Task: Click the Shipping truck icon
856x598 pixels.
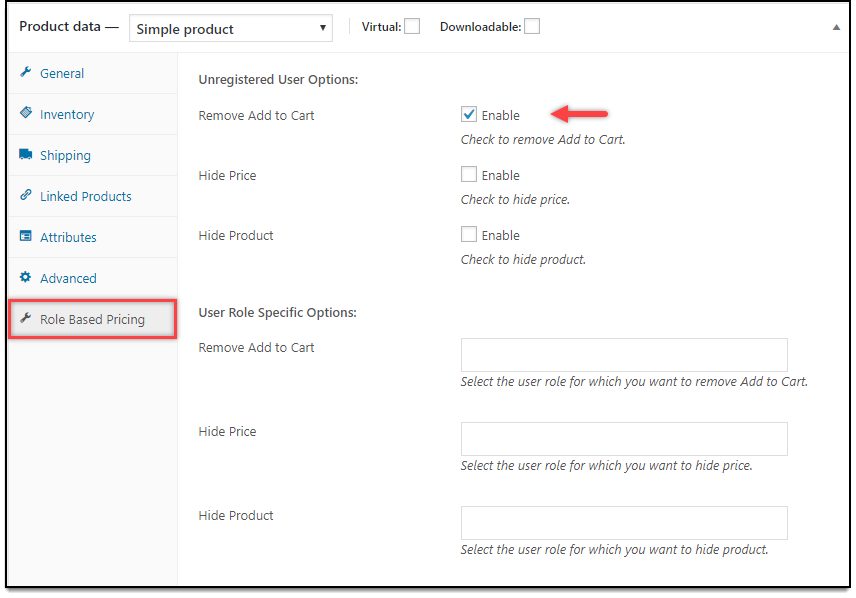Action: [26, 155]
